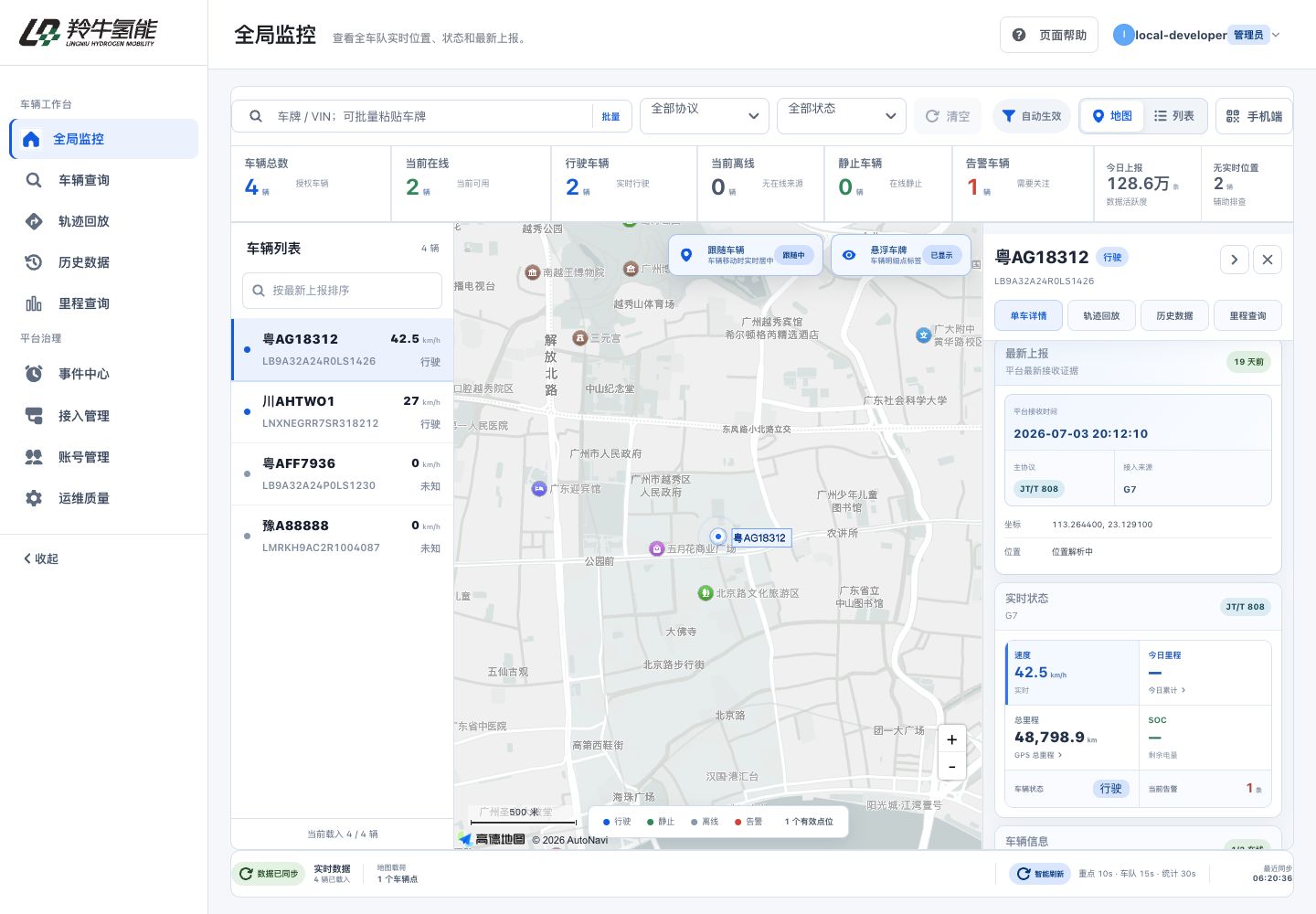Image resolution: width=1316 pixels, height=914 pixels.
Task: Open 今日累计 mileage details
Action: pyautogui.click(x=1167, y=690)
